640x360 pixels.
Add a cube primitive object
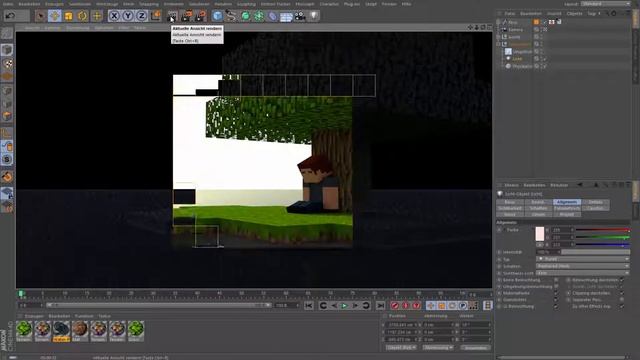point(217,16)
